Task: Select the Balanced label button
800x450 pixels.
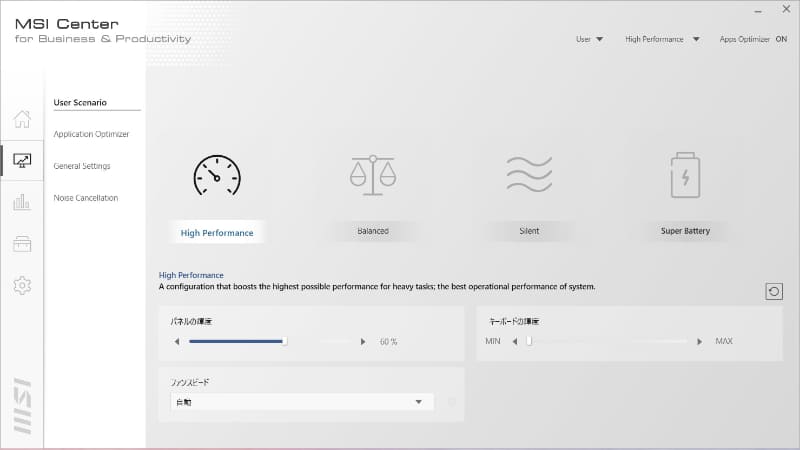Action: tap(373, 231)
